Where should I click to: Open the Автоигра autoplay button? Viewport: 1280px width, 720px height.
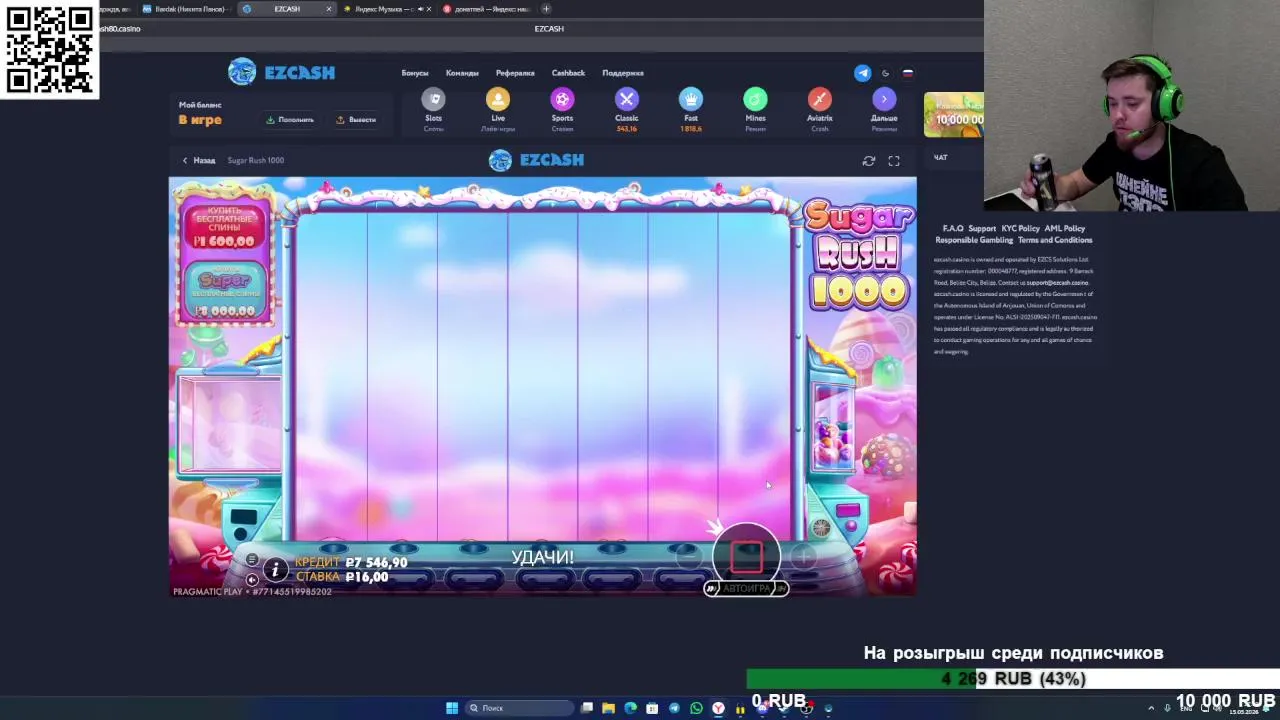tap(746, 589)
